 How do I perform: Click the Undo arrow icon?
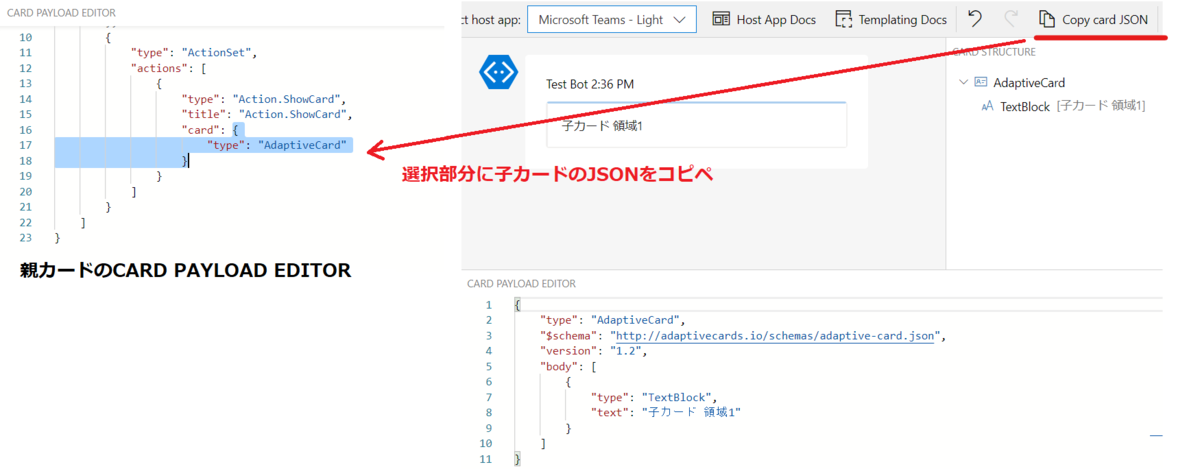[974, 19]
